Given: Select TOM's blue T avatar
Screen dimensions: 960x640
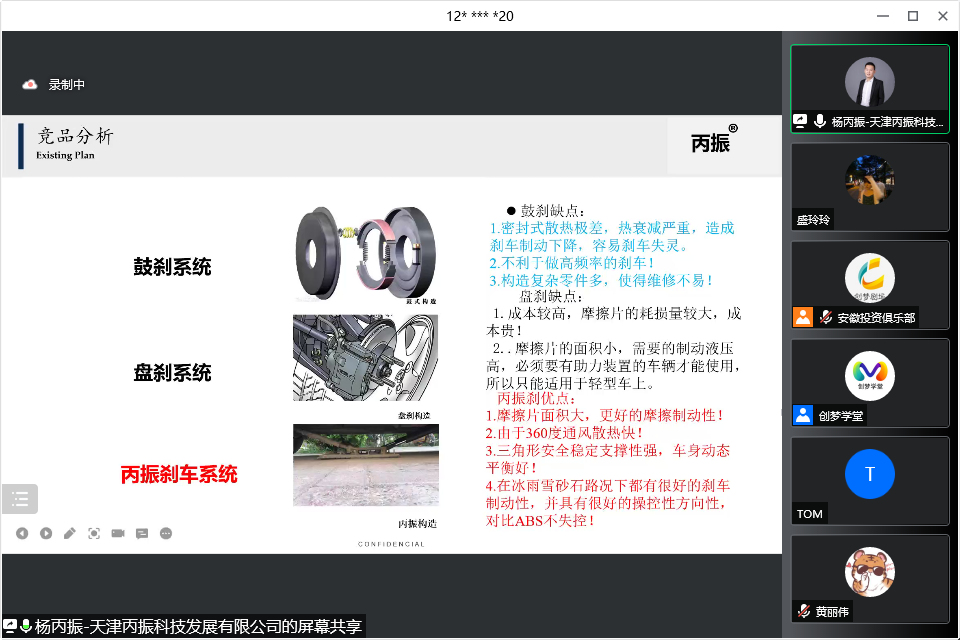Looking at the screenshot, I should pyautogui.click(x=869, y=474).
